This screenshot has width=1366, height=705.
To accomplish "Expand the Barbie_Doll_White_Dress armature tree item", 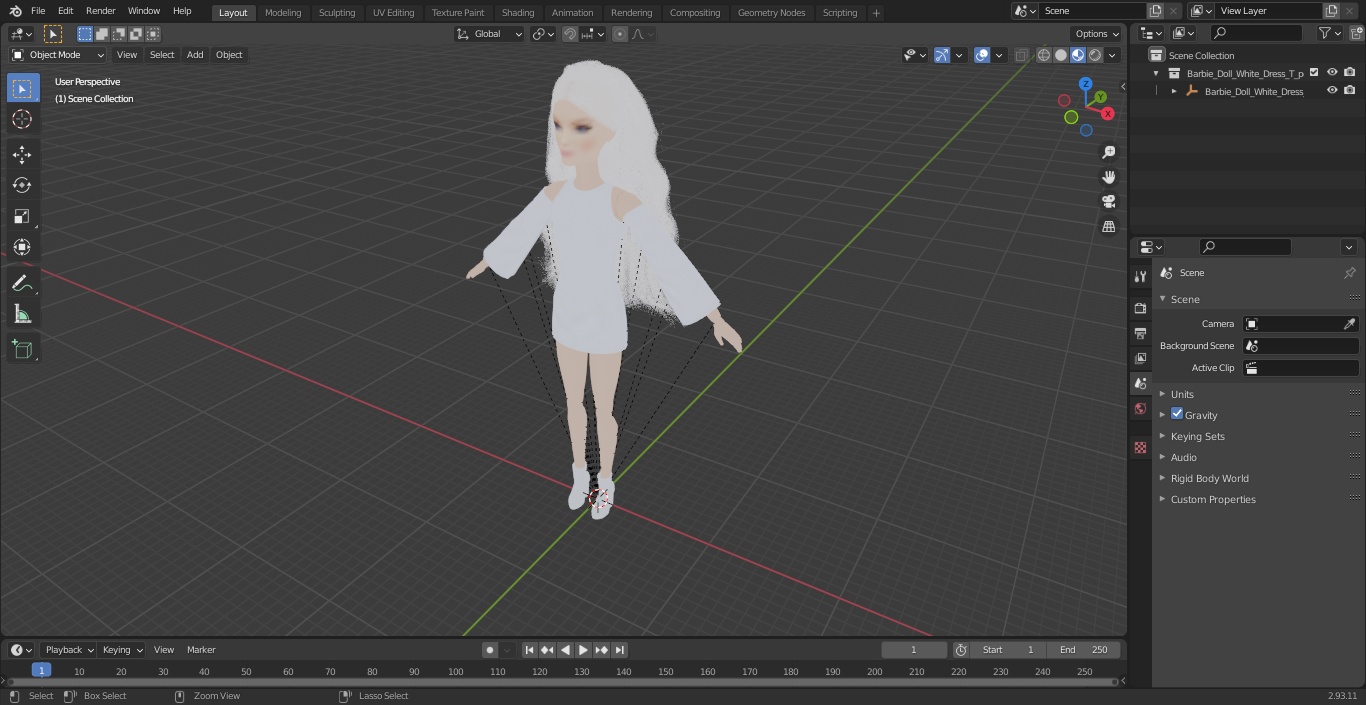I will (1174, 91).
